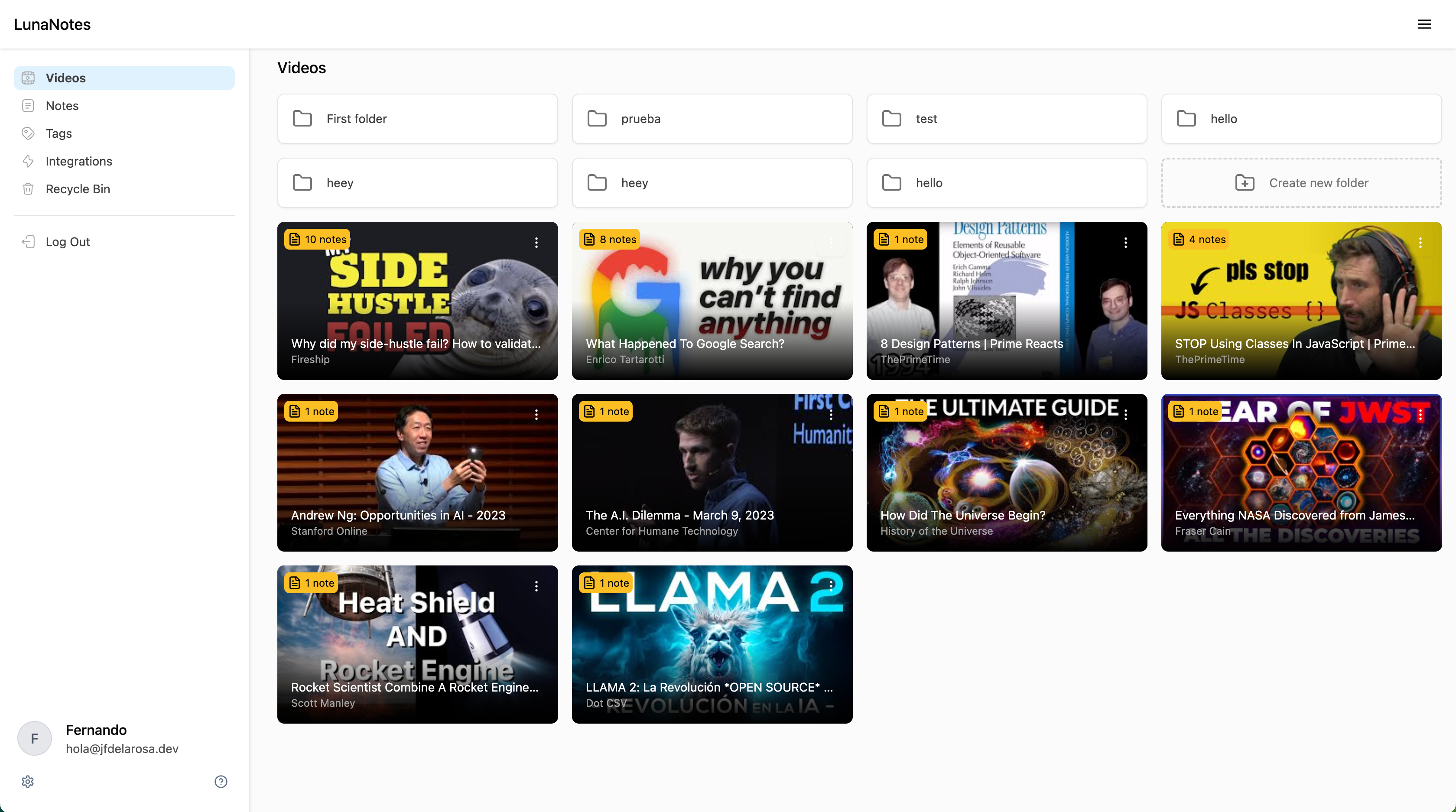Screen dimensions: 1456x812
Task: Go to the Videos section in sidebar
Action: pyautogui.click(x=124, y=78)
